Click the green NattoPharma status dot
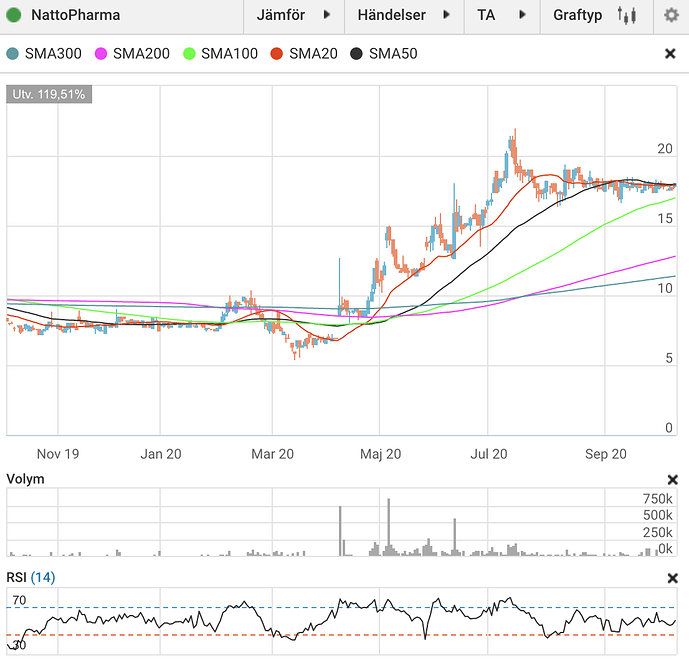The width and height of the screenshot is (689, 668). coord(14,15)
